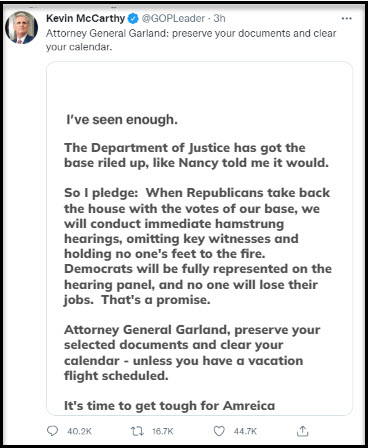Viewport: 368px width, 448px height.
Task: Click the "vacation flight scheduled" paragraph
Action: (x=192, y=353)
